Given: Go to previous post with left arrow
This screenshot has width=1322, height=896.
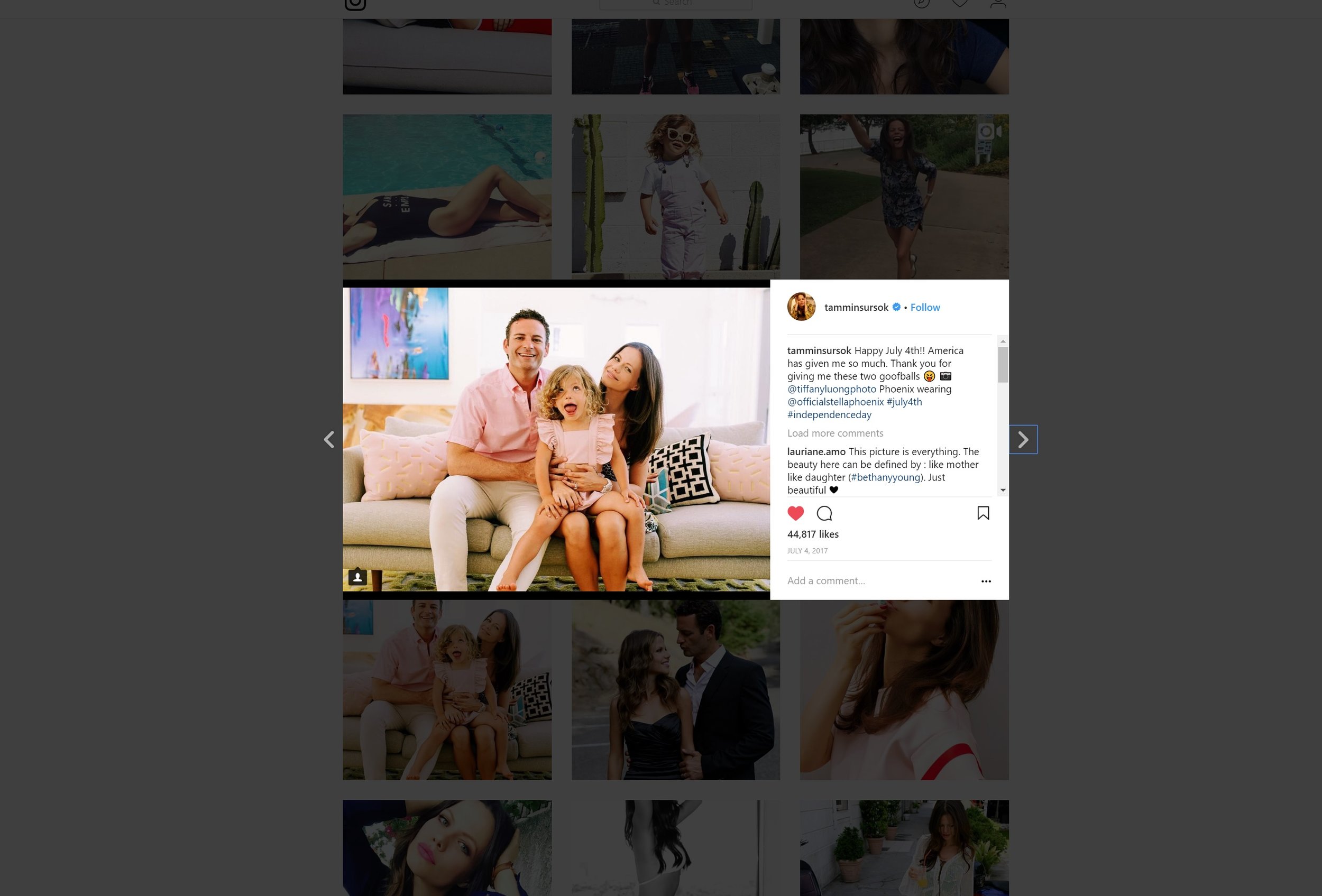Looking at the screenshot, I should [329, 439].
